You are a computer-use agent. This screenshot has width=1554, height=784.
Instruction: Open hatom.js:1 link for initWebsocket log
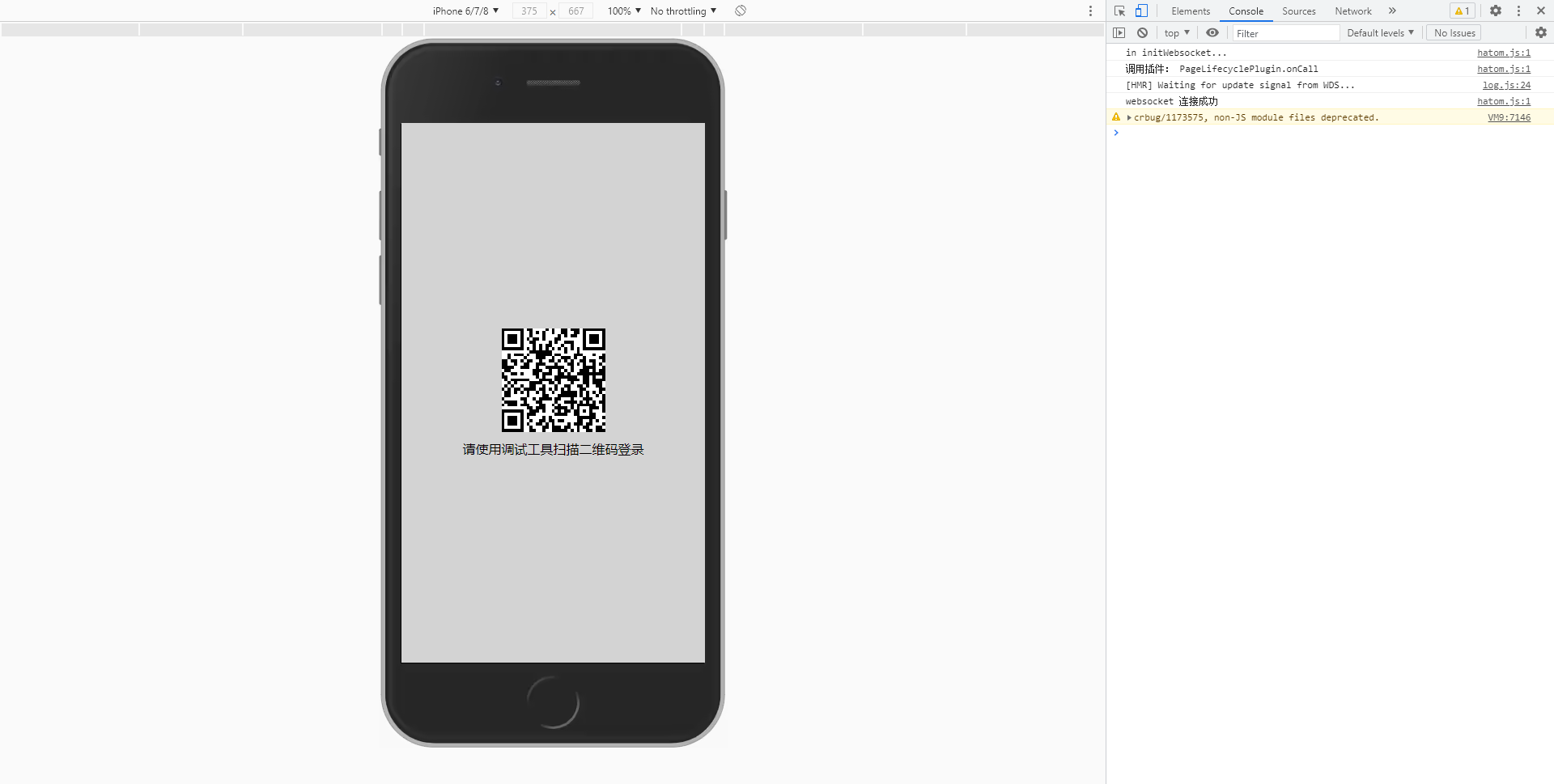1504,53
